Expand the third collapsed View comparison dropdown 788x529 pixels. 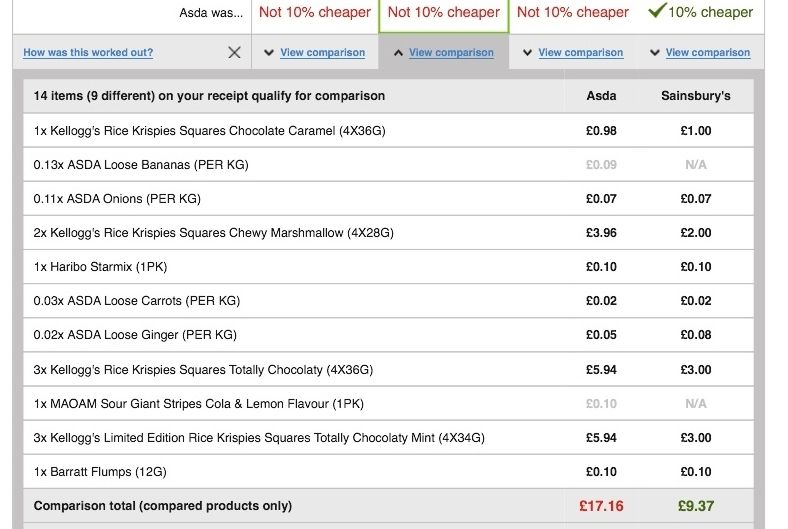click(x=573, y=53)
